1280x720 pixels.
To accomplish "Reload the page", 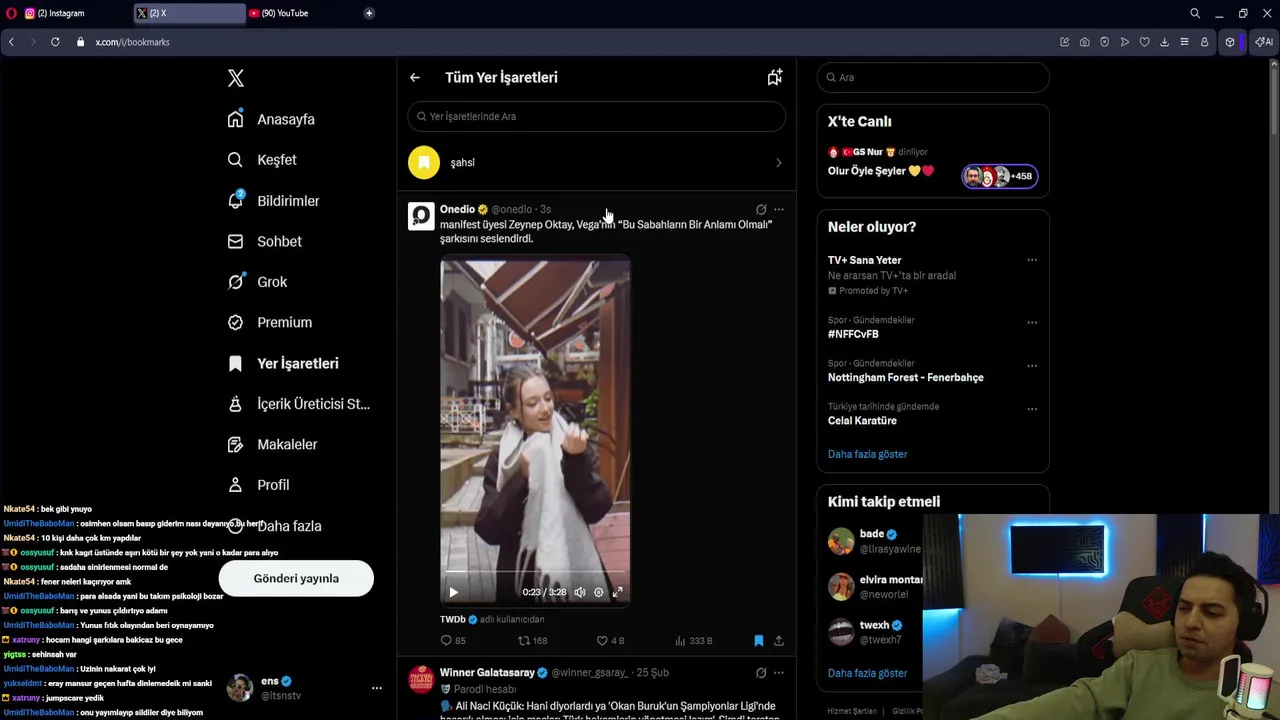I will [x=55, y=42].
